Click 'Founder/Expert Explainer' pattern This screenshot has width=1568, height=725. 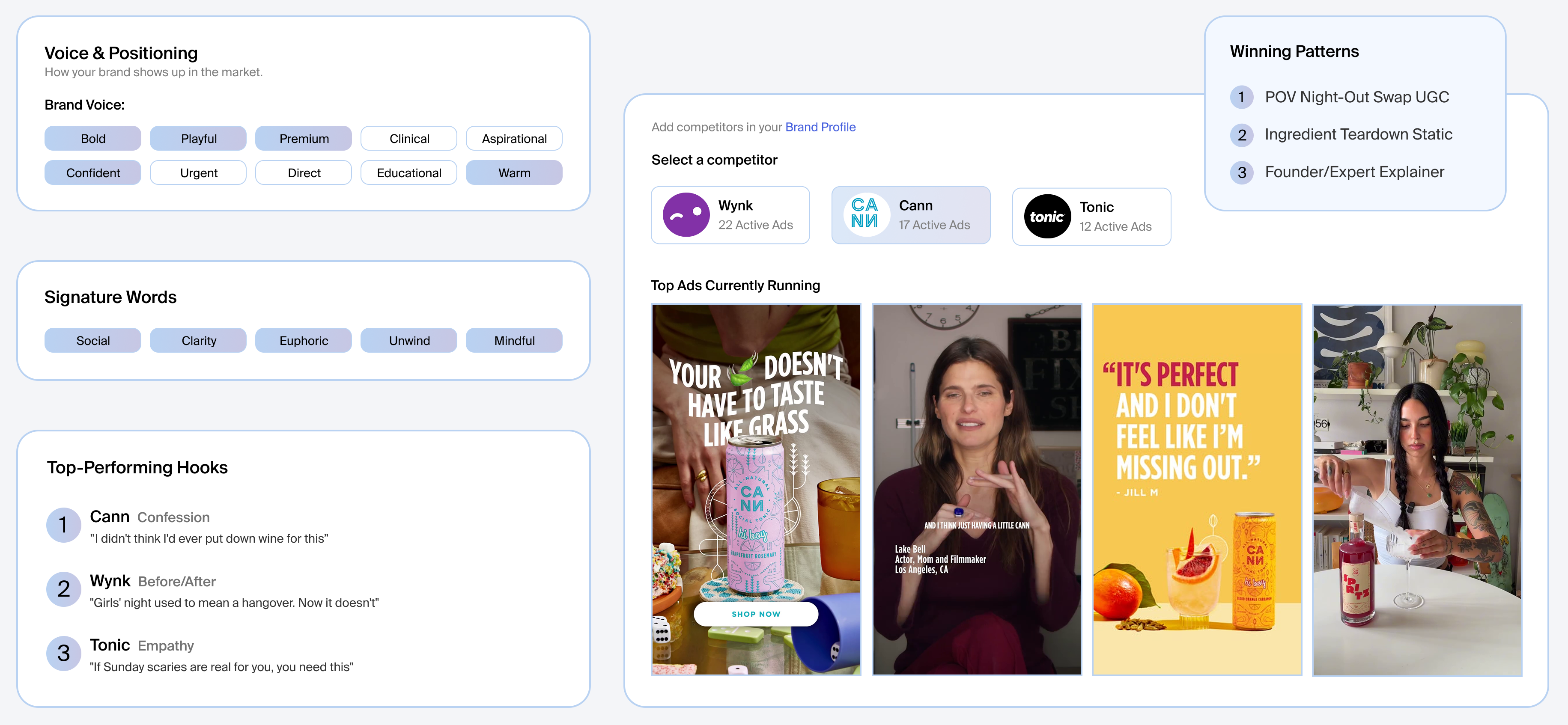coord(1354,172)
